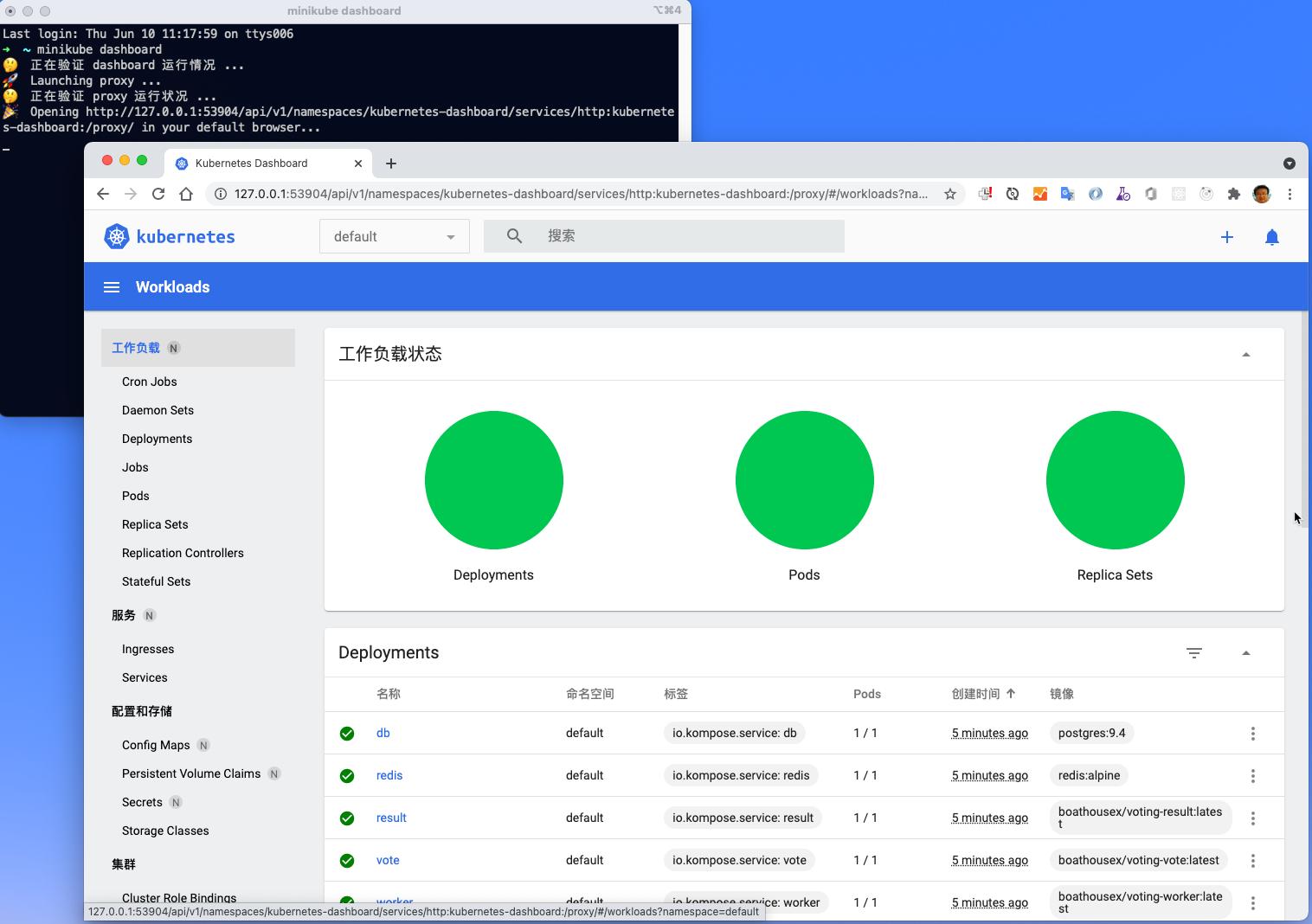Open the result deployment link
This screenshot has height=924, width=1312.
click(x=391, y=818)
